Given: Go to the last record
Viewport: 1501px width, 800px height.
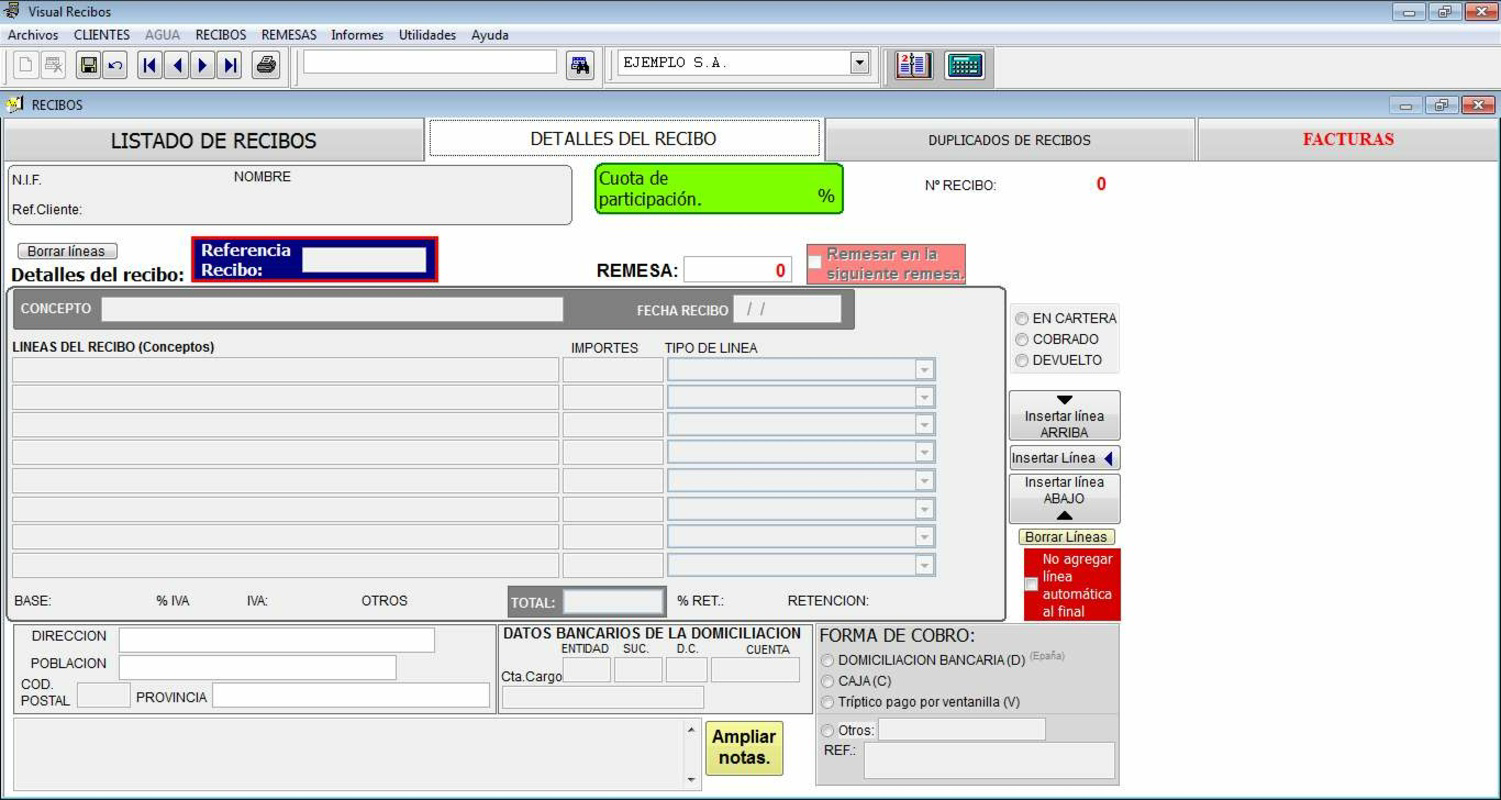Looking at the screenshot, I should tap(230, 66).
